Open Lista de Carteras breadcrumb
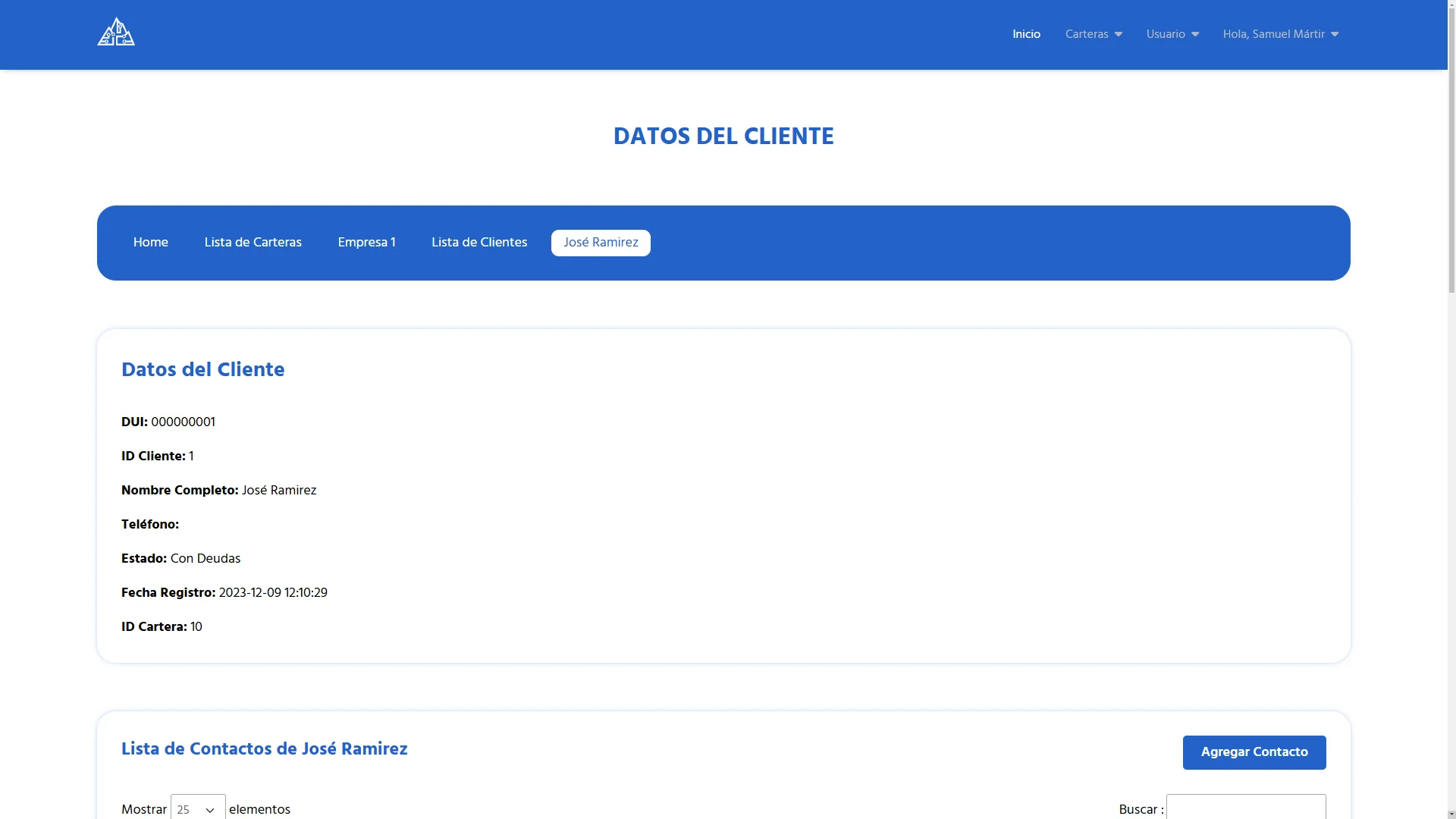The image size is (1456, 819). (x=253, y=243)
